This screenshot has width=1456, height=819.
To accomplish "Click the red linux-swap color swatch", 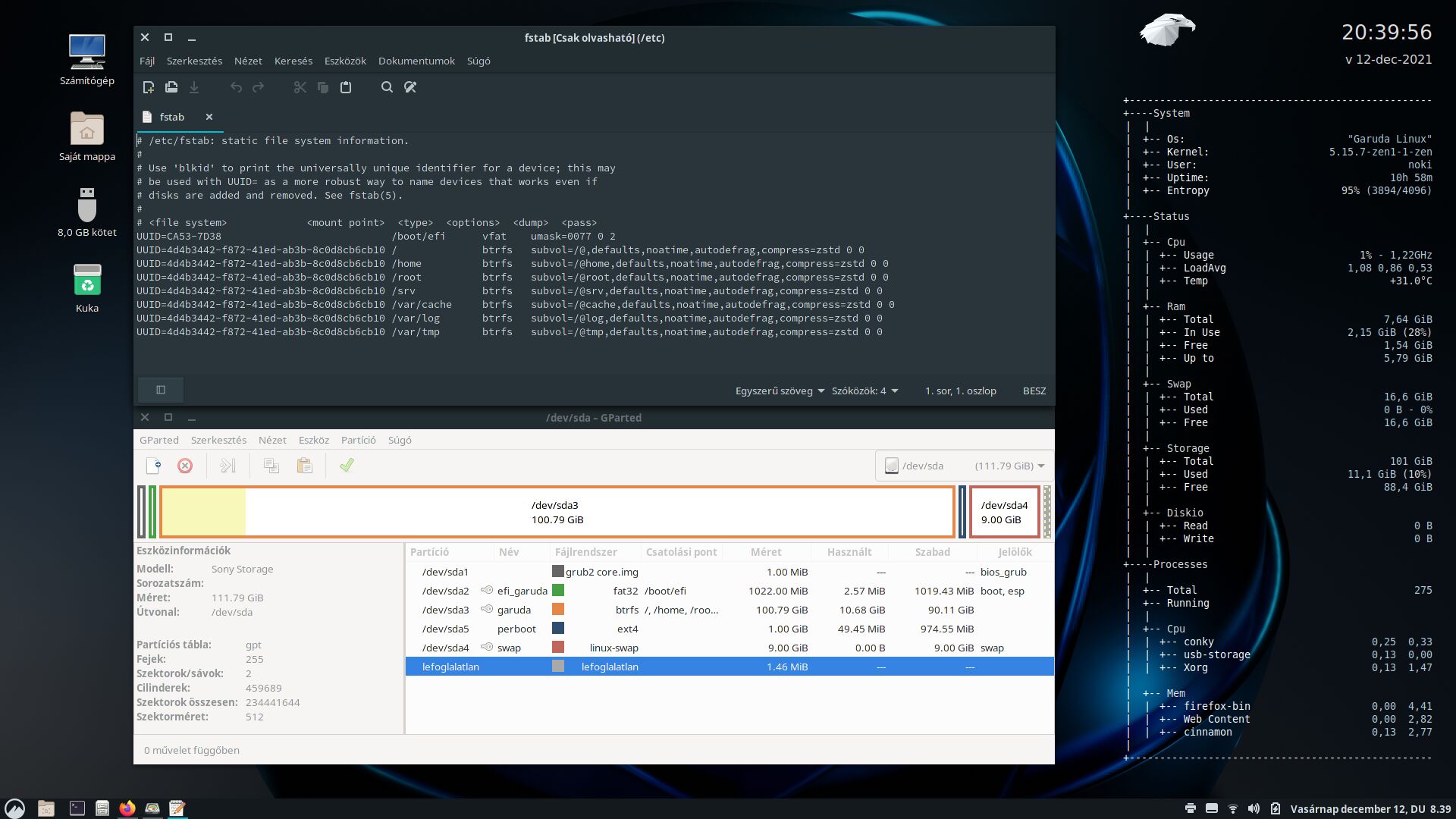I will pyautogui.click(x=558, y=647).
